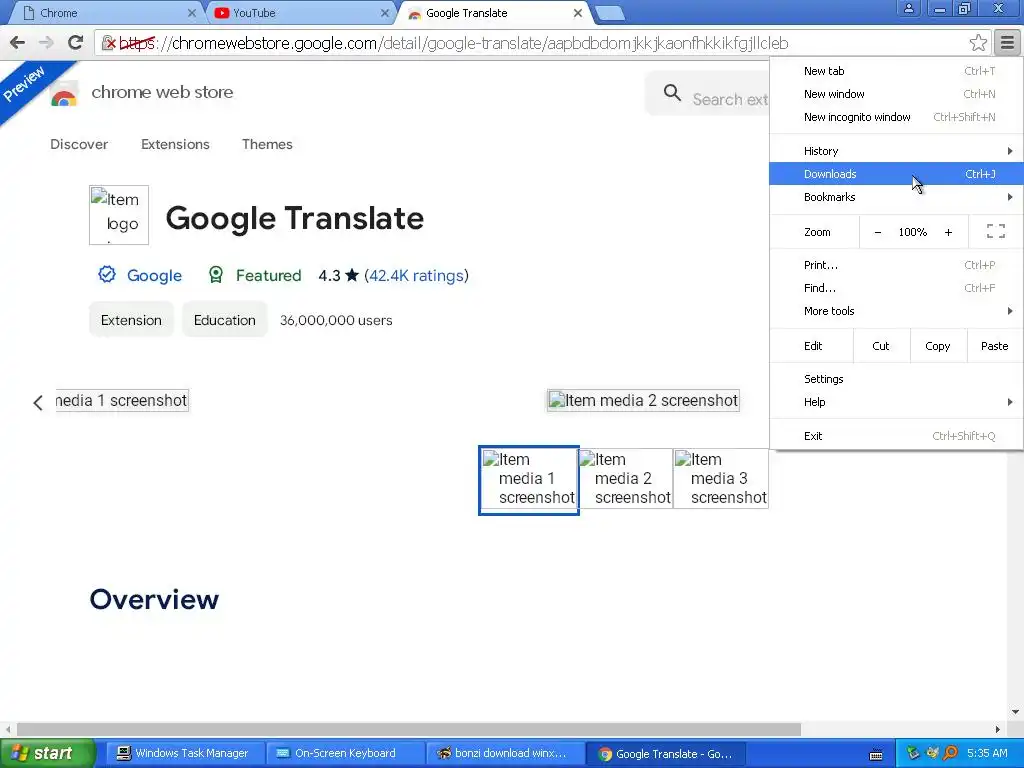Select New window in the menu
1024x768 pixels.
click(896, 94)
